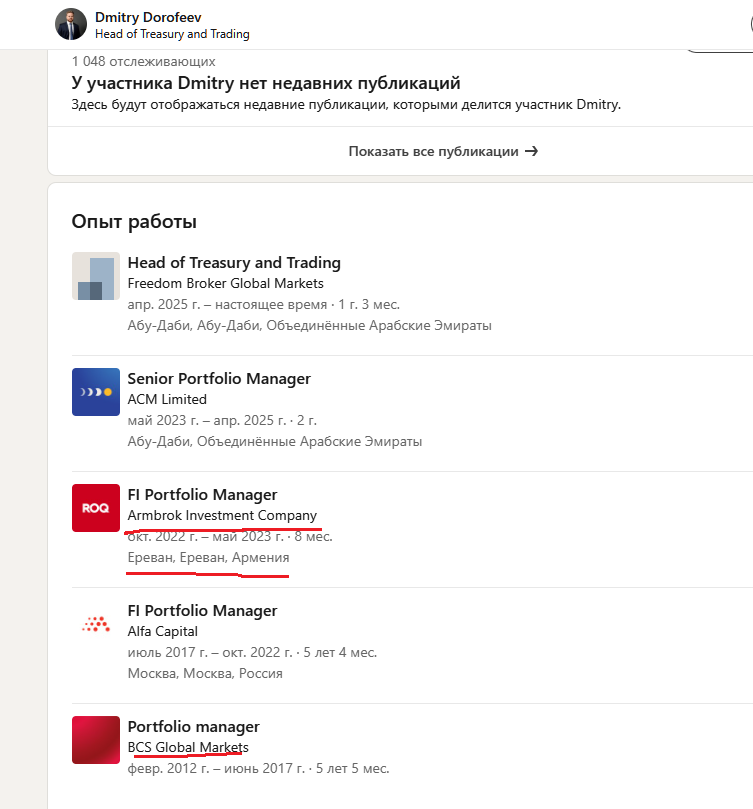The width and height of the screenshot is (753, 809).
Task: Click 'Показать все публикации' button
Action: pyautogui.click(x=443, y=151)
